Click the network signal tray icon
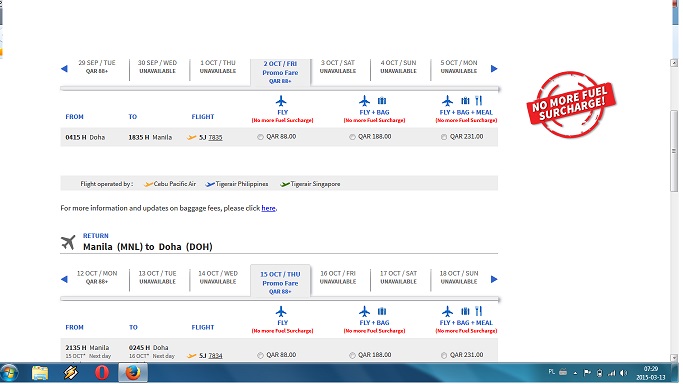The width and height of the screenshot is (683, 384). point(612,373)
